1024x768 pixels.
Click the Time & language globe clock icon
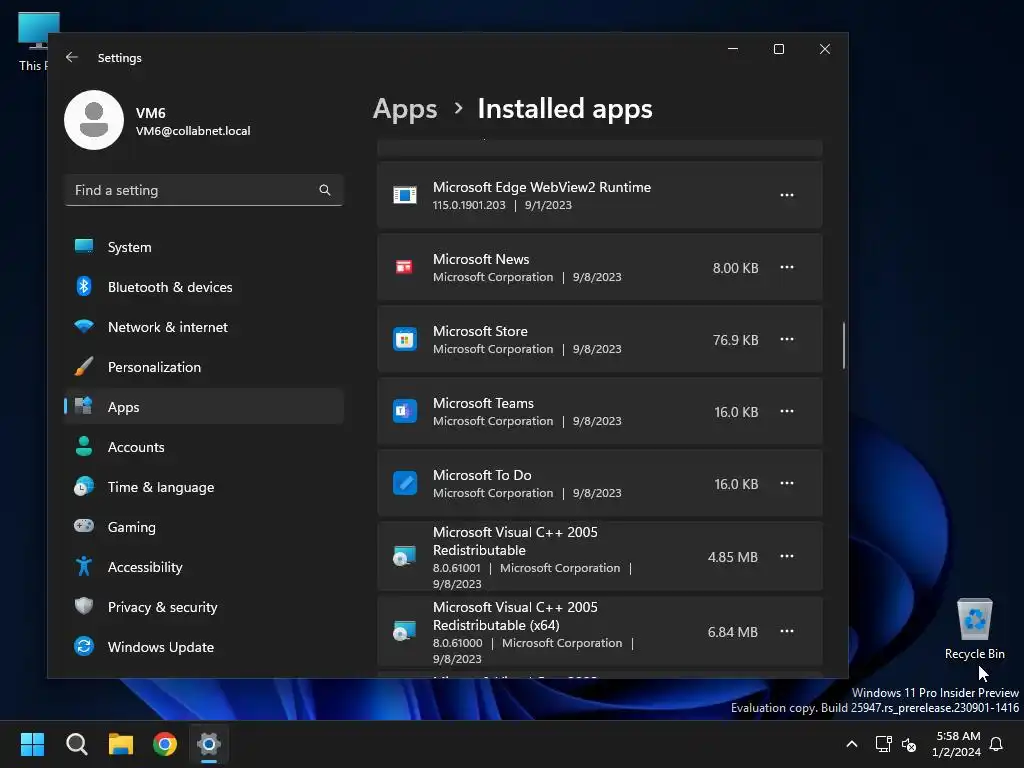(84, 487)
